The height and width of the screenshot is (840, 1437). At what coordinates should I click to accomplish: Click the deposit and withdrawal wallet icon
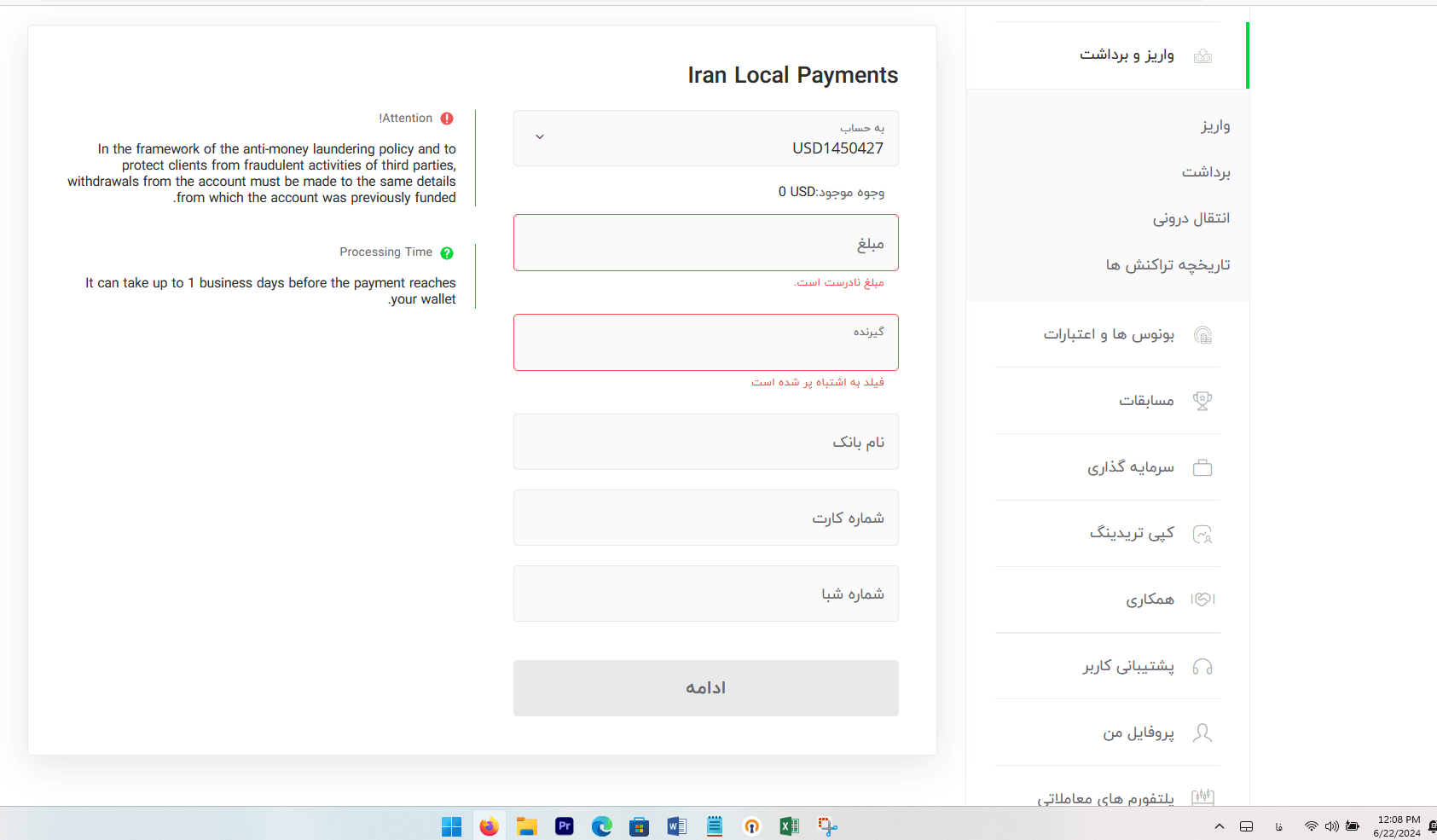click(x=1202, y=56)
